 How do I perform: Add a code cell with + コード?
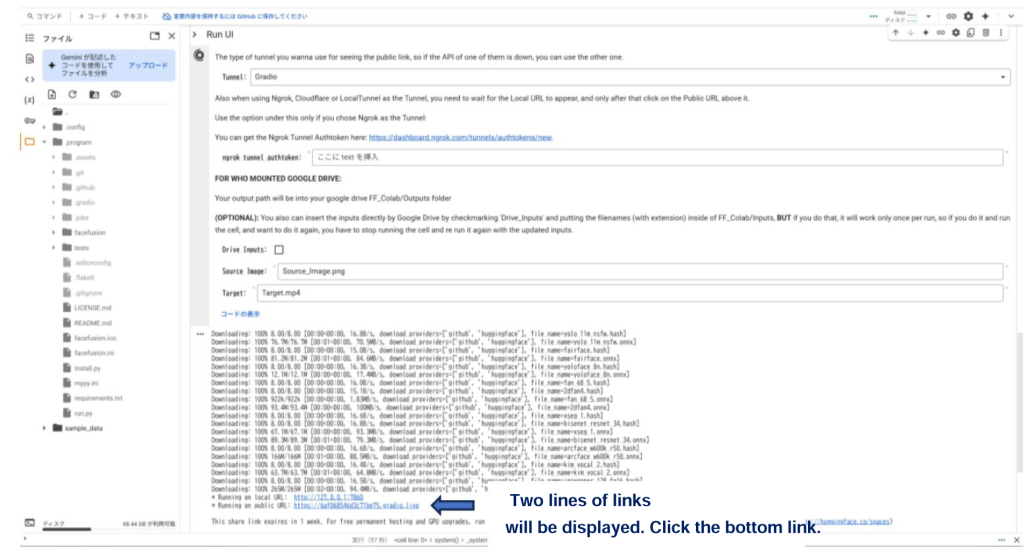(92, 16)
